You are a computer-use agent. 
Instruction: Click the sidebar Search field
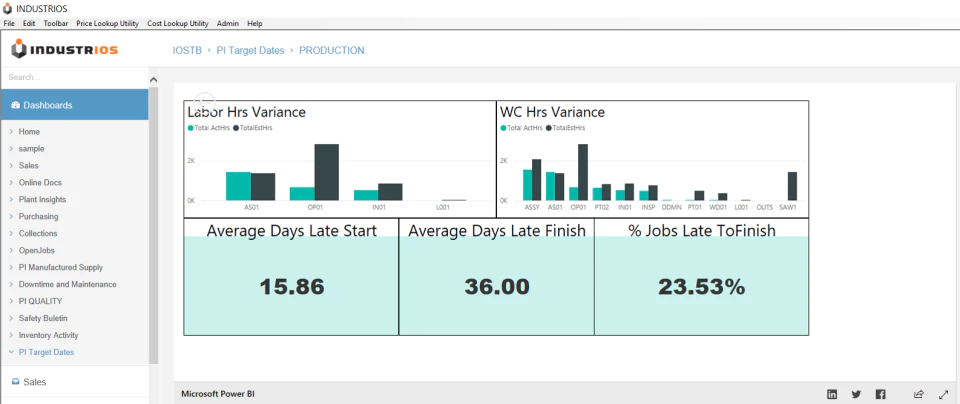[x=75, y=78]
